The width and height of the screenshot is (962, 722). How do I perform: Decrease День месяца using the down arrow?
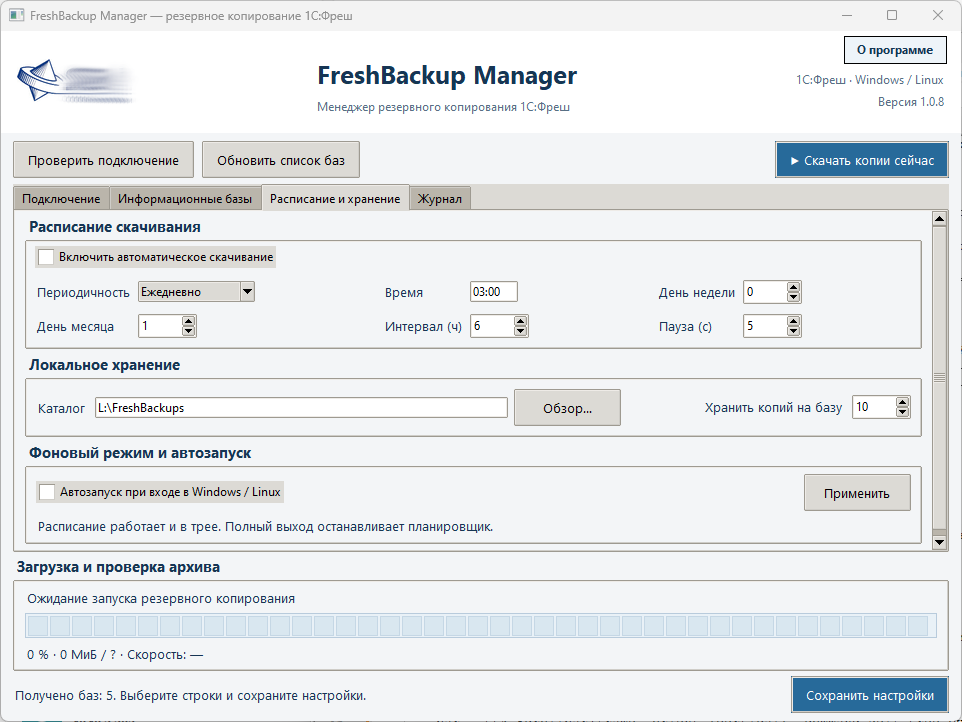(x=188, y=331)
